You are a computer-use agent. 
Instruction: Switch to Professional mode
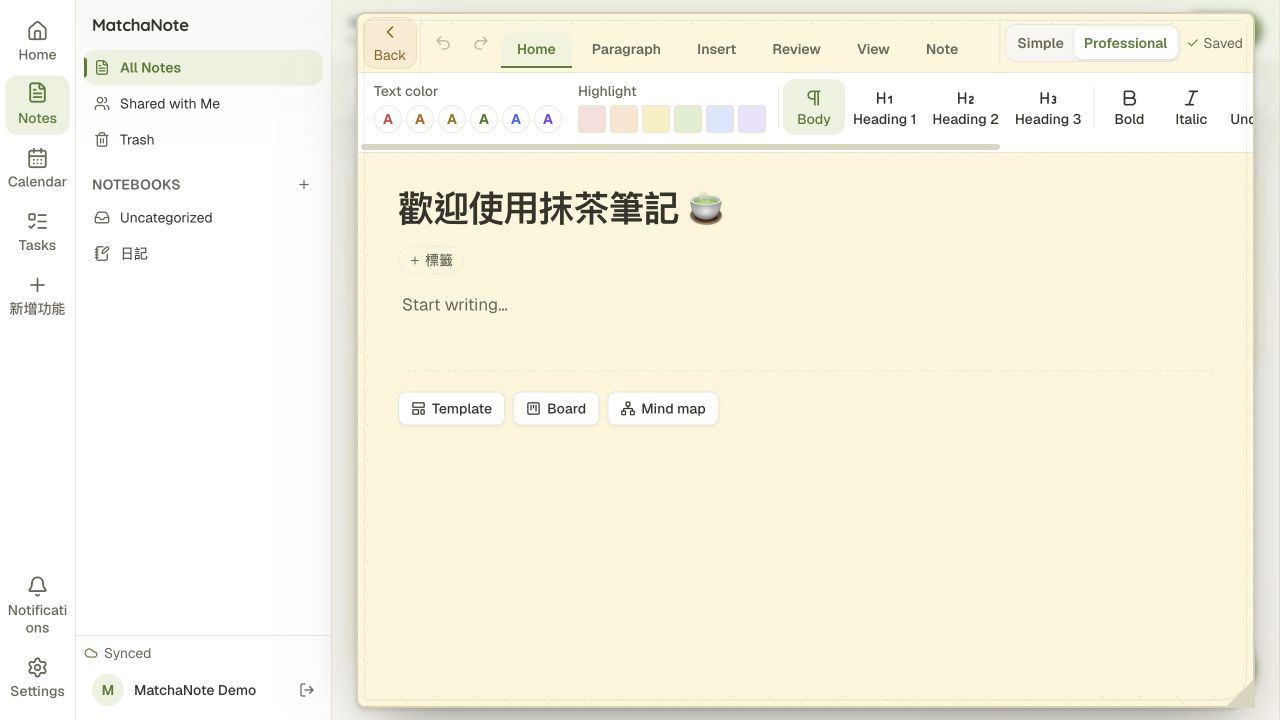pos(1125,43)
